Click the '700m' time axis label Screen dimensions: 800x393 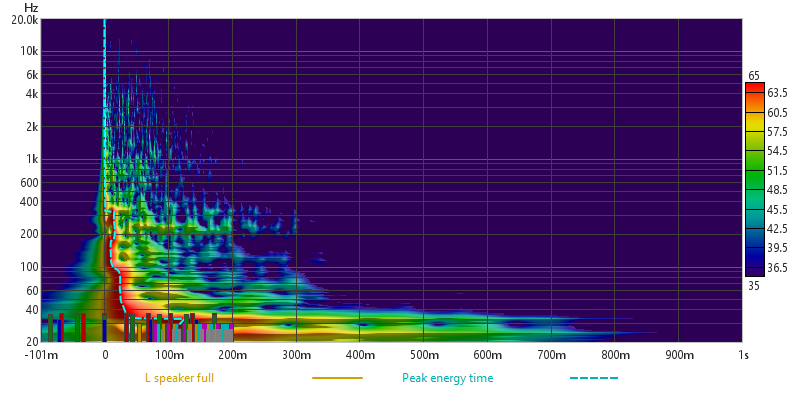point(551,355)
